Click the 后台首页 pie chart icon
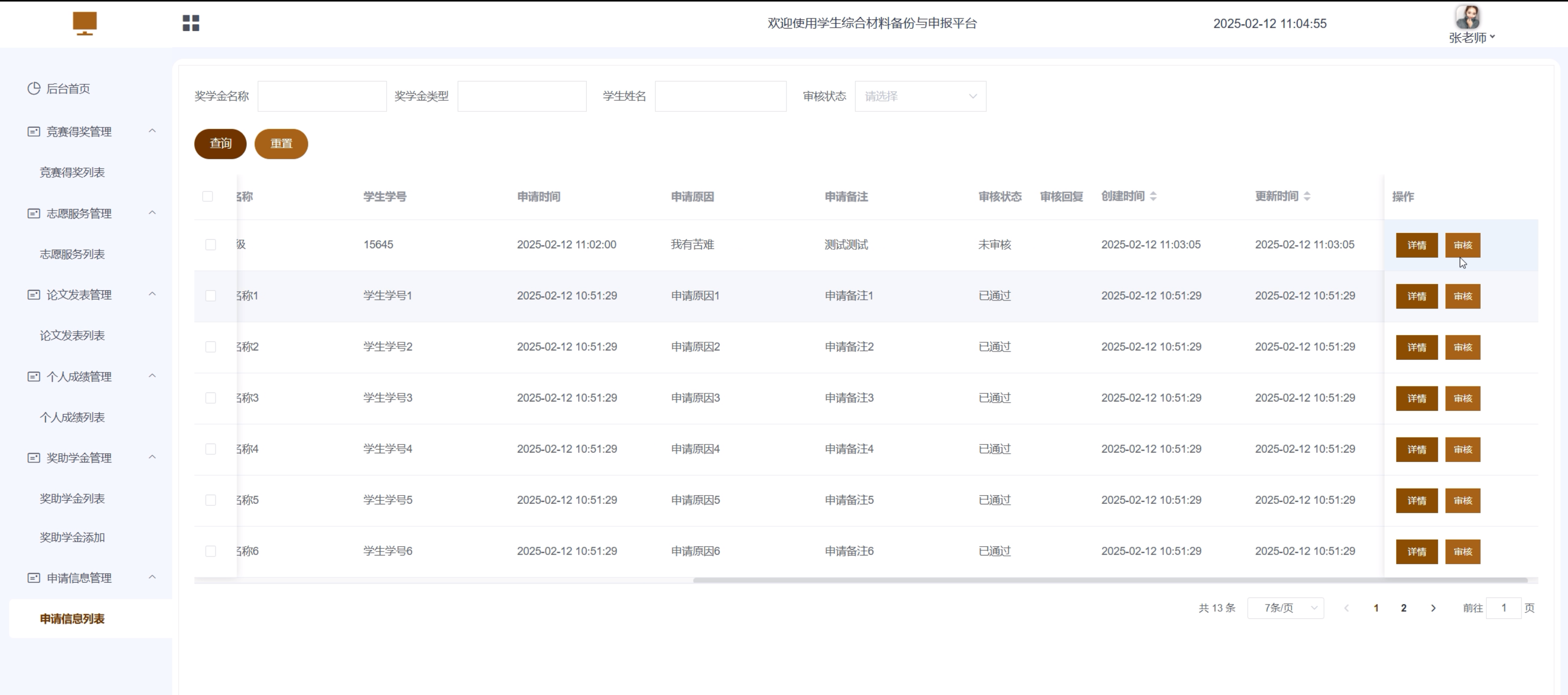 [34, 88]
